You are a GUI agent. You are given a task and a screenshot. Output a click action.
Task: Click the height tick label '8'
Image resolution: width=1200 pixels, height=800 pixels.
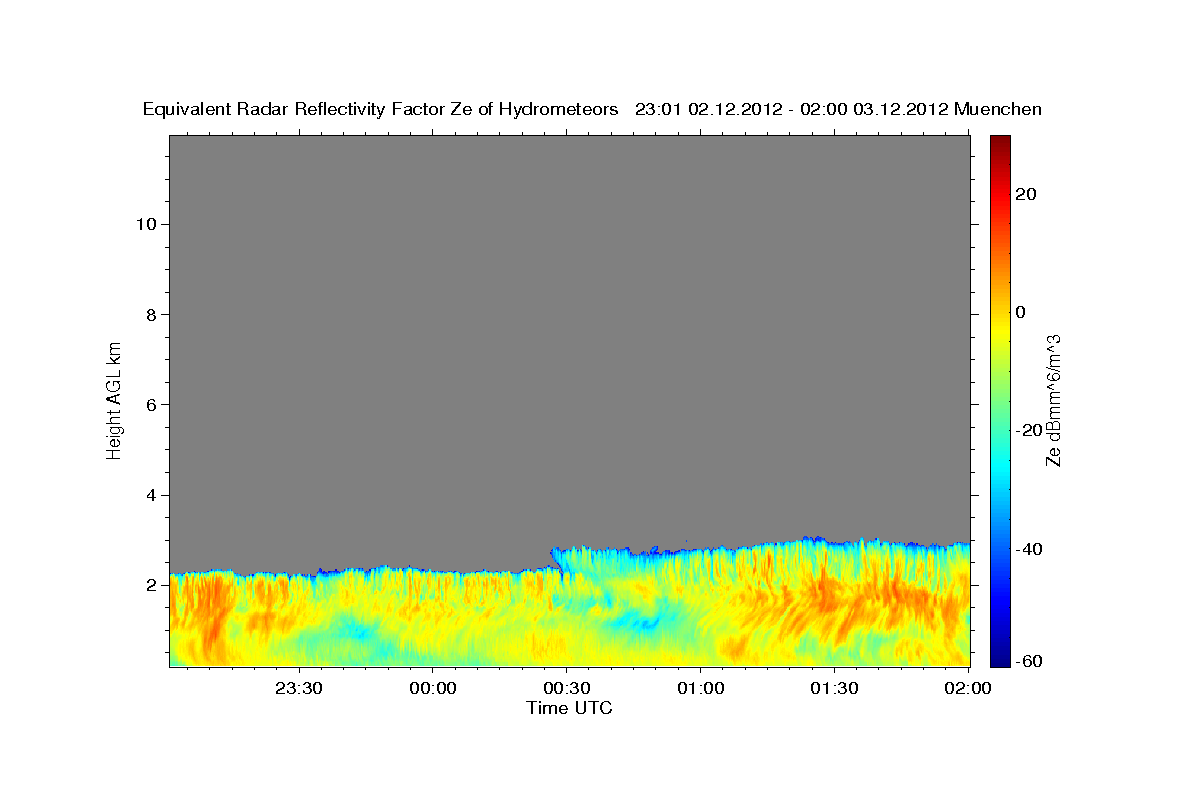(x=149, y=314)
